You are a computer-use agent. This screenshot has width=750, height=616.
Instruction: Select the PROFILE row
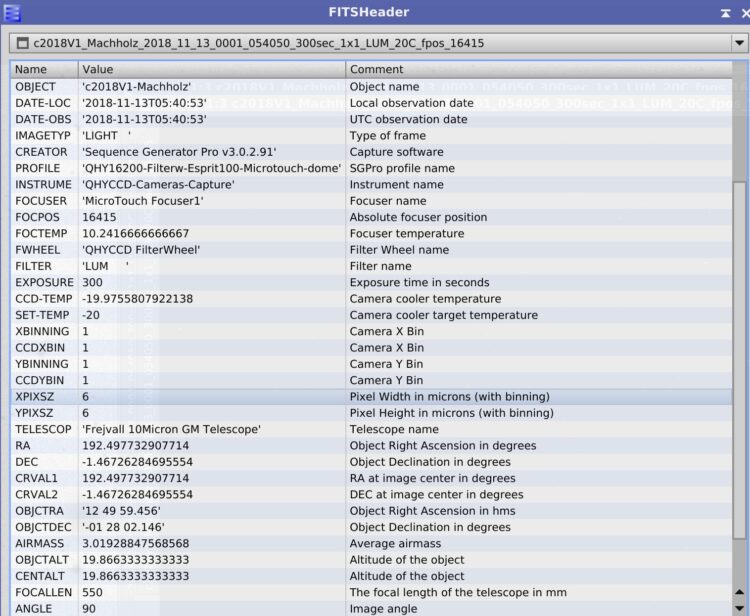point(371,168)
